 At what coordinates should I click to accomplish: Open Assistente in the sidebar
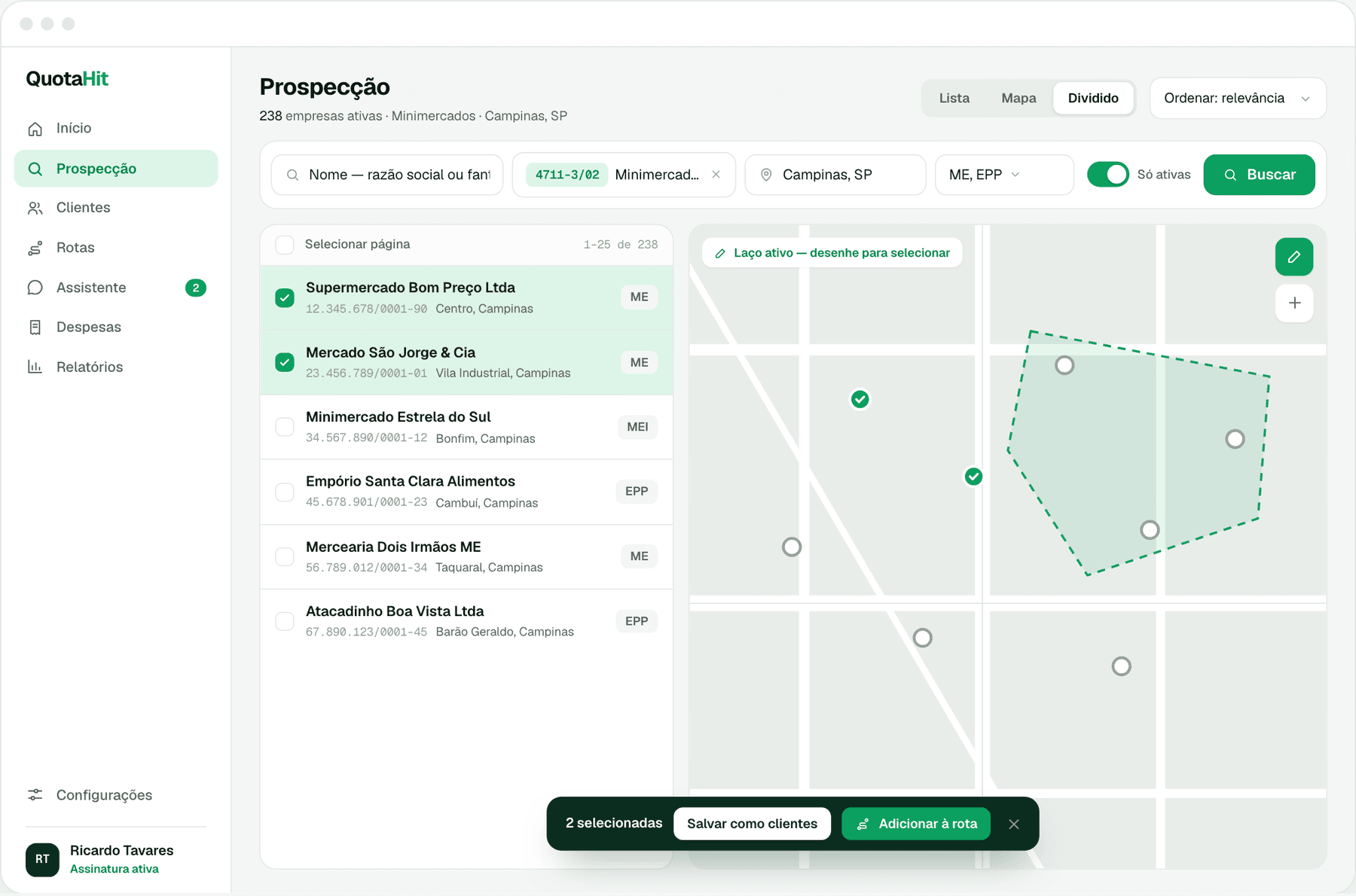point(116,288)
